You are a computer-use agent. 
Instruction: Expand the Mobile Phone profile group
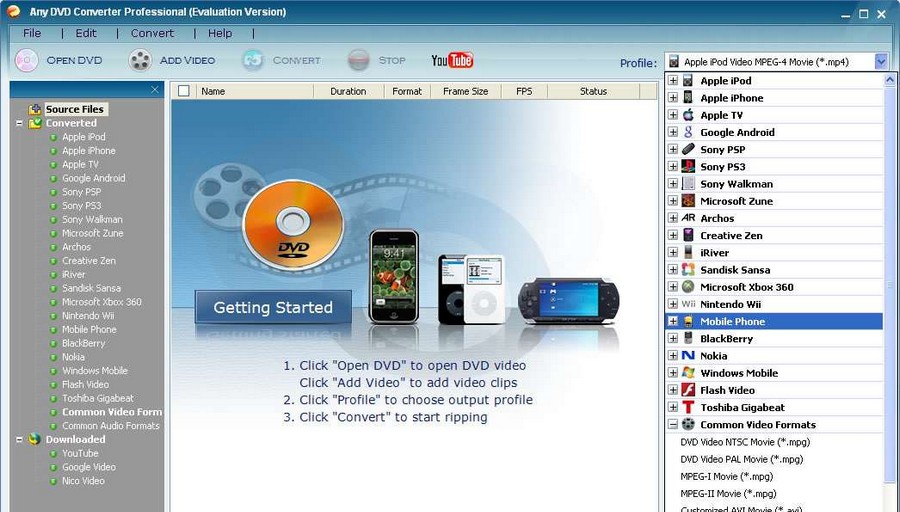click(x=673, y=321)
